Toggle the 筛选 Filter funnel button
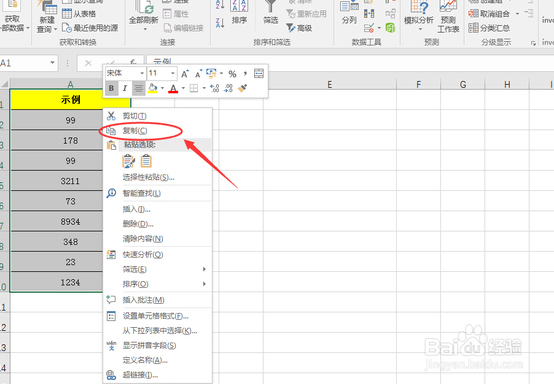The width and height of the screenshot is (554, 384). (x=271, y=13)
